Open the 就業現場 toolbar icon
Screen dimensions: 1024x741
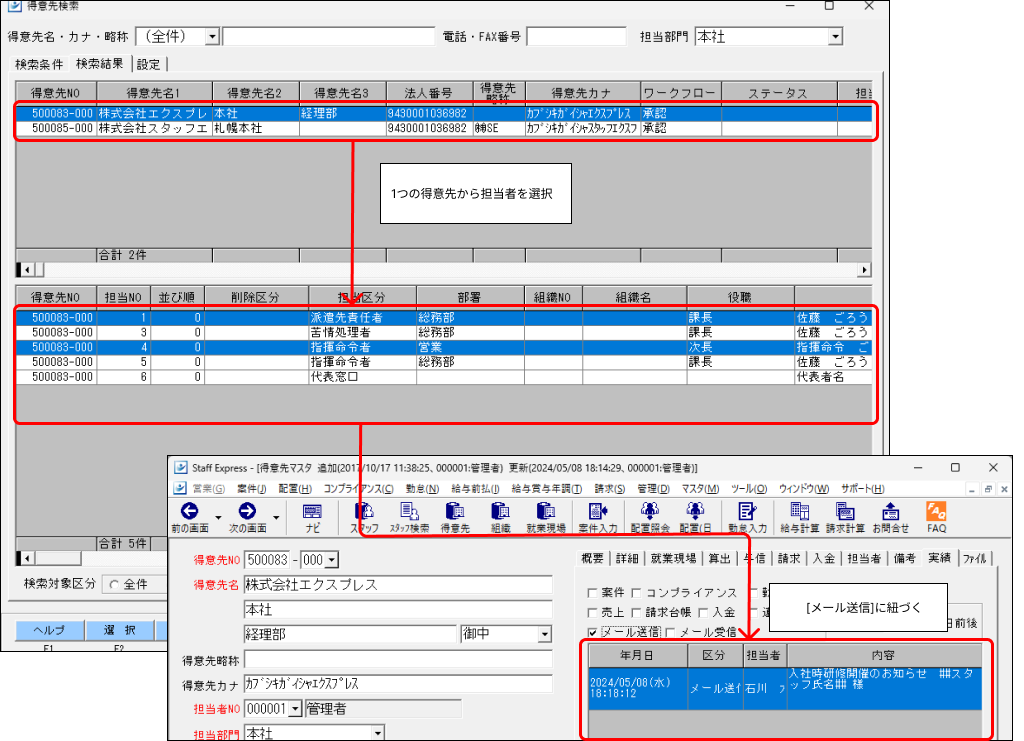pyautogui.click(x=546, y=511)
